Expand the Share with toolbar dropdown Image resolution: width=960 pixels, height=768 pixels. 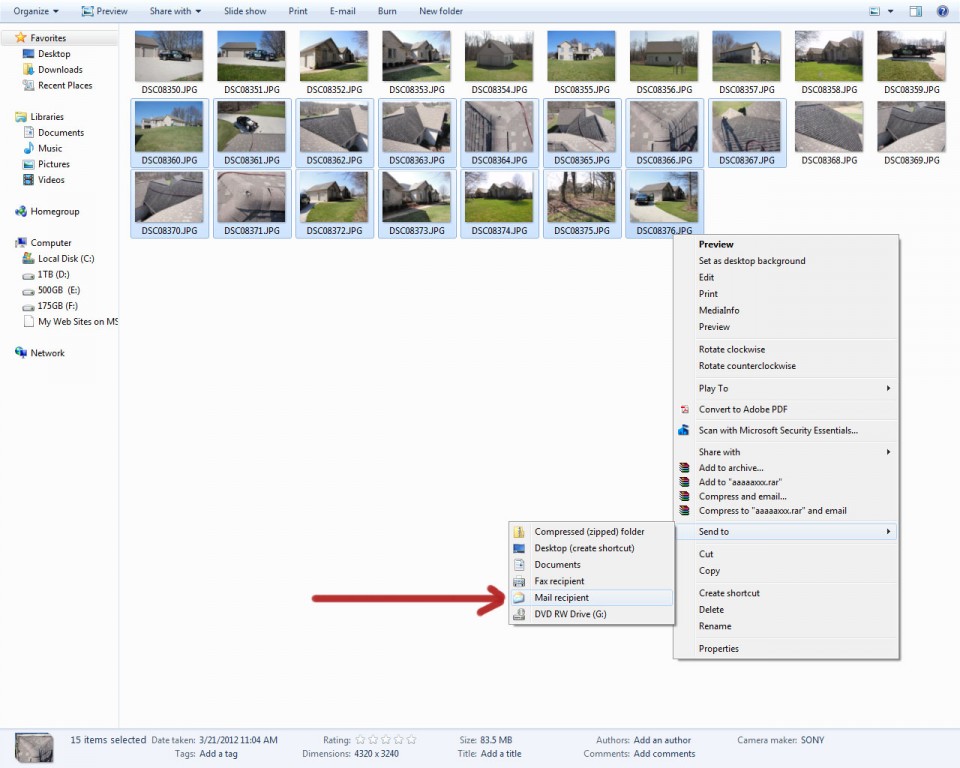pos(175,11)
